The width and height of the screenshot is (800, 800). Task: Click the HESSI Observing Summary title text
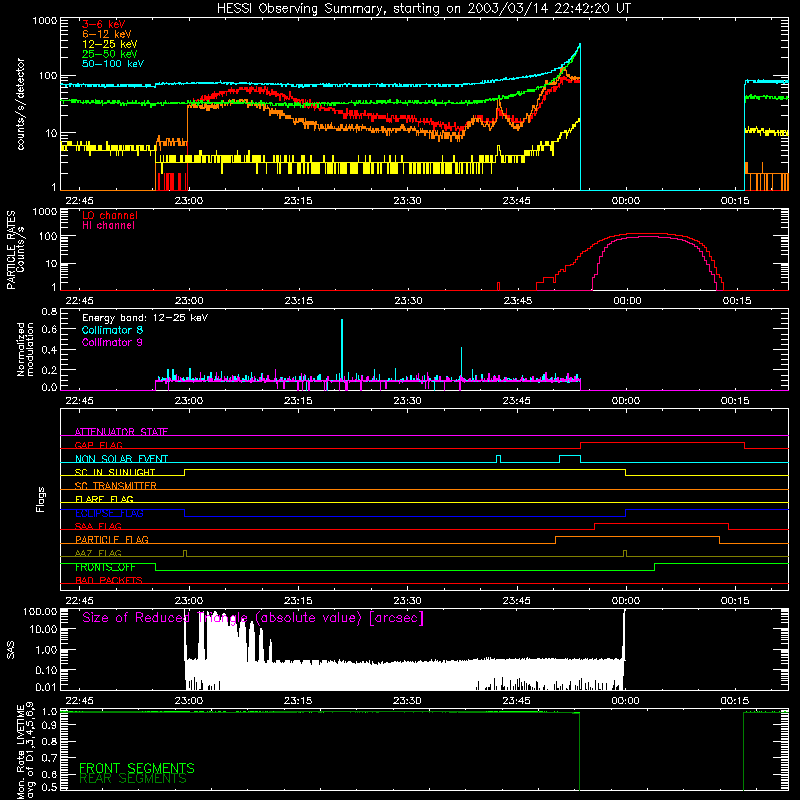[423, 9]
